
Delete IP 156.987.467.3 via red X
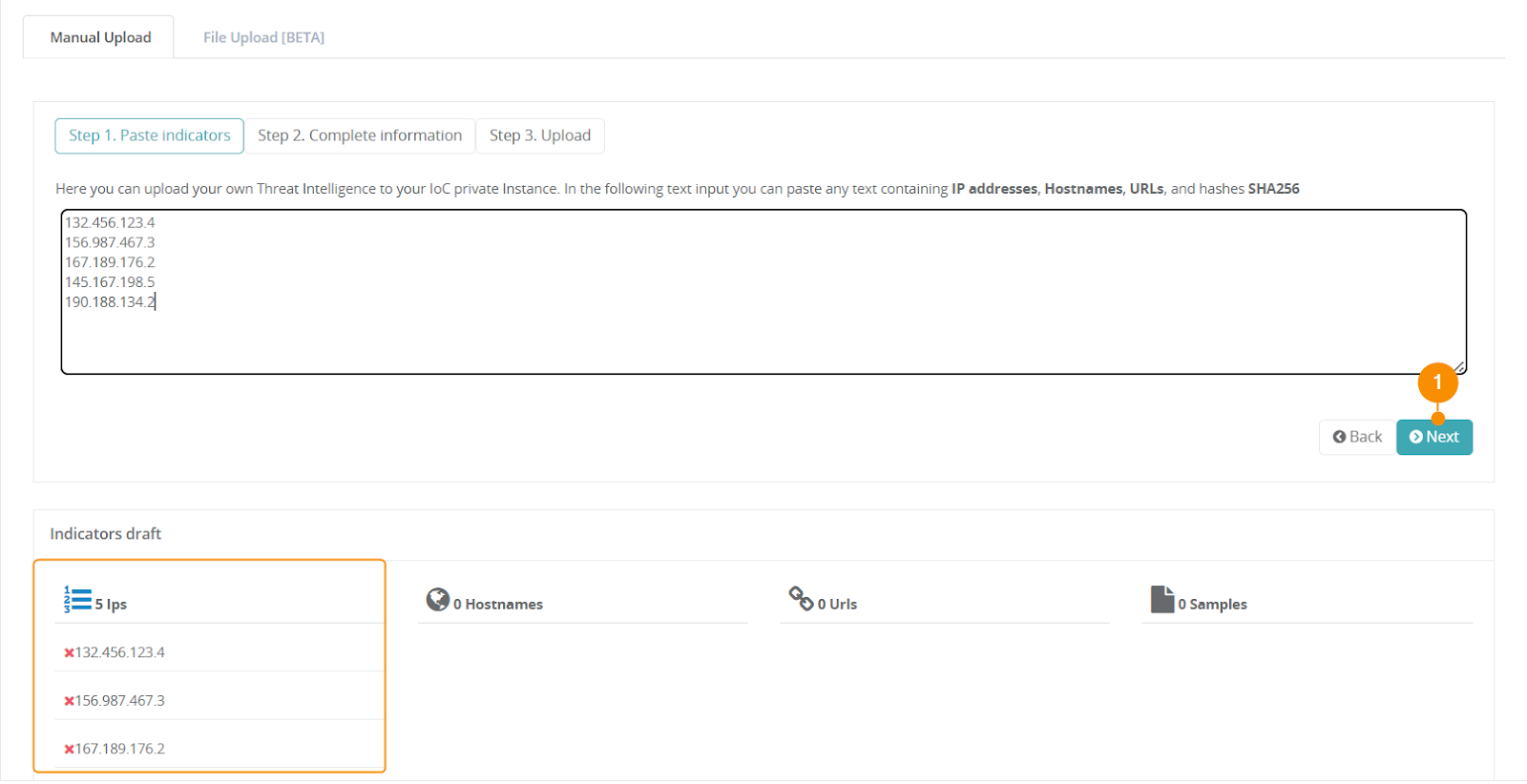coord(69,701)
